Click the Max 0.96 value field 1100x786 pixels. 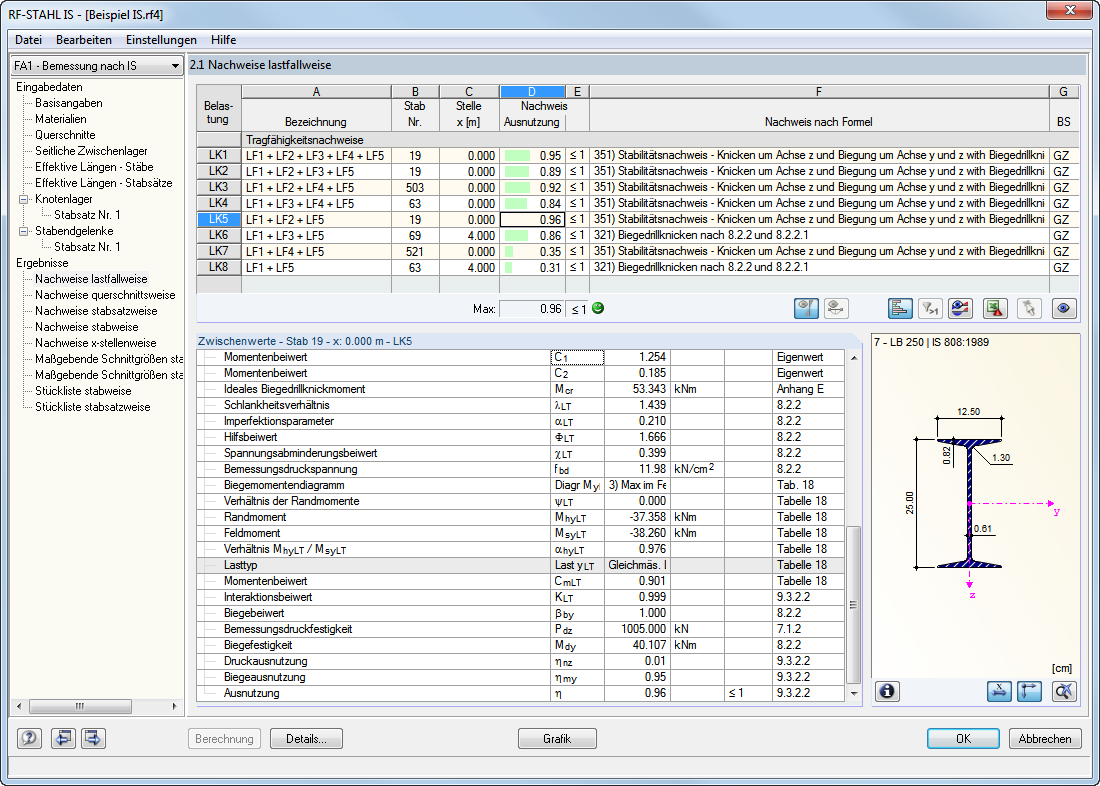pyautogui.click(x=531, y=309)
